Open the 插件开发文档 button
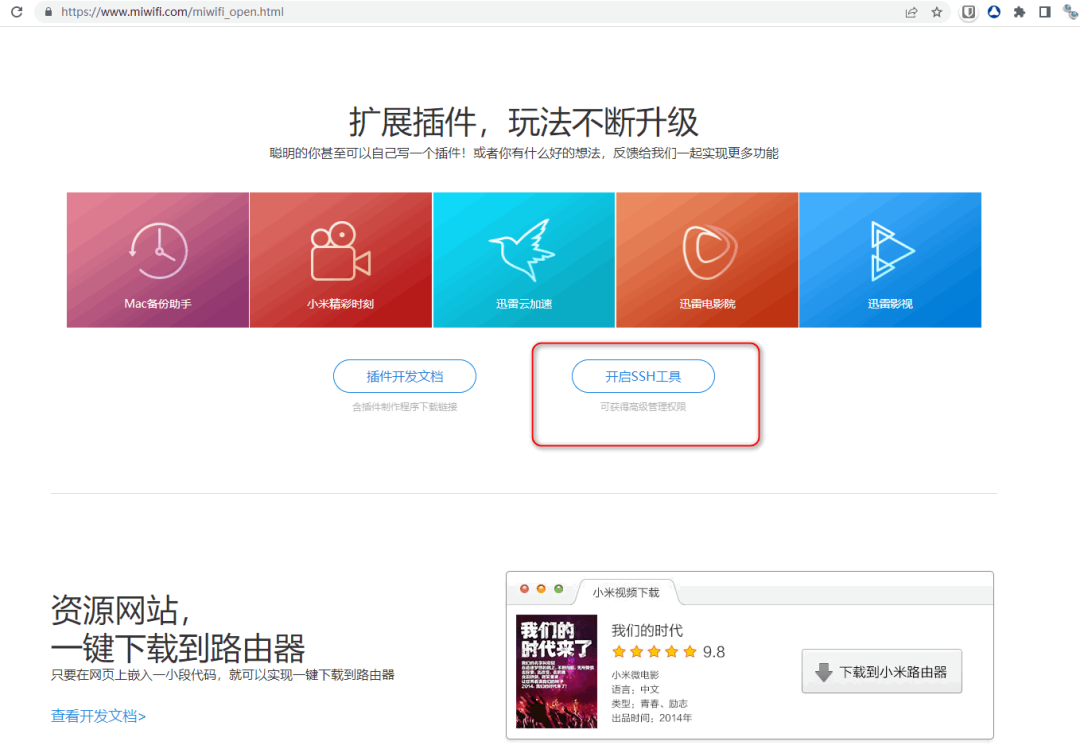Image resolution: width=1080 pixels, height=753 pixels. tap(404, 376)
